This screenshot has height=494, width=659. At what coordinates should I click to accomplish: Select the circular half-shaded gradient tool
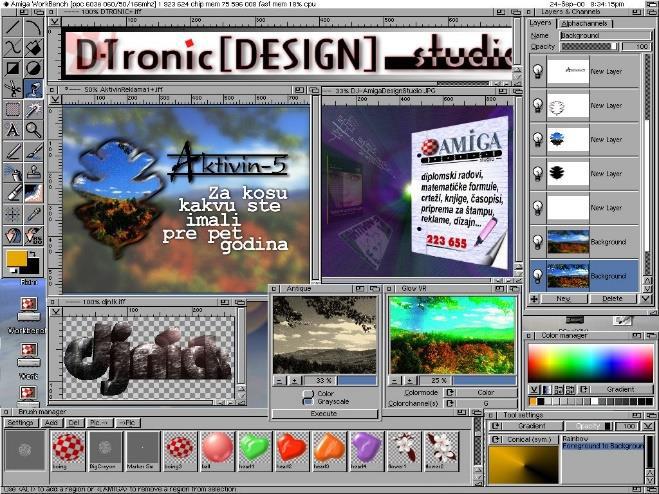pyautogui.click(x=34, y=69)
